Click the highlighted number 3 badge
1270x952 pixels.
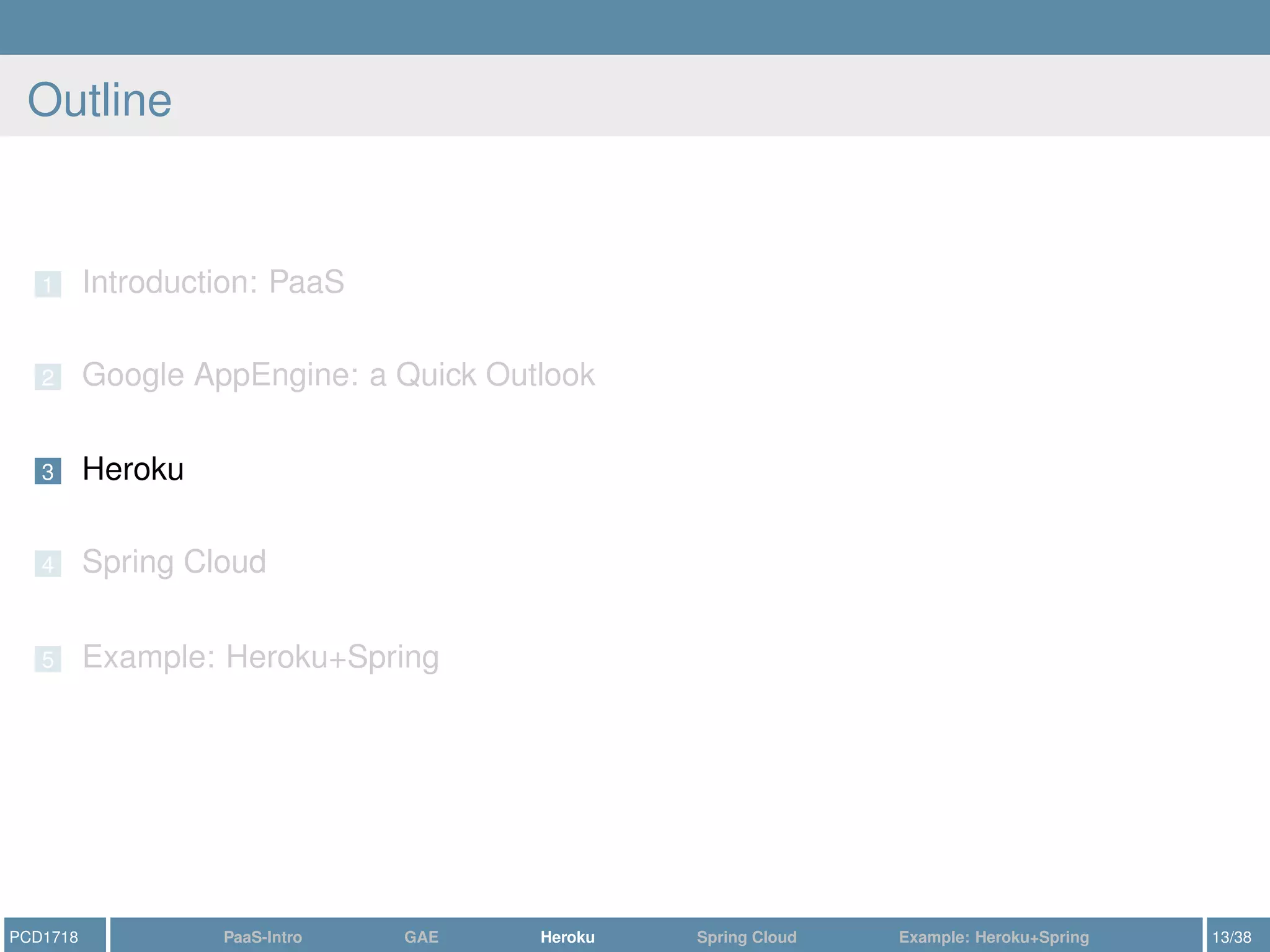pyautogui.click(x=48, y=471)
